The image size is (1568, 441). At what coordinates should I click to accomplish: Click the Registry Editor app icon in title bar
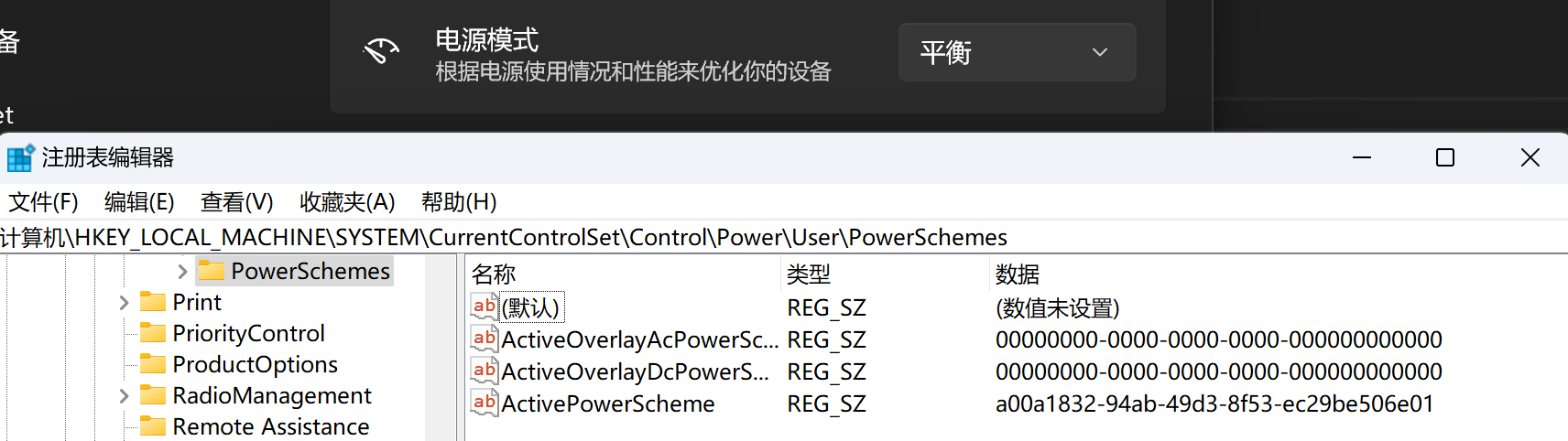click(x=20, y=158)
